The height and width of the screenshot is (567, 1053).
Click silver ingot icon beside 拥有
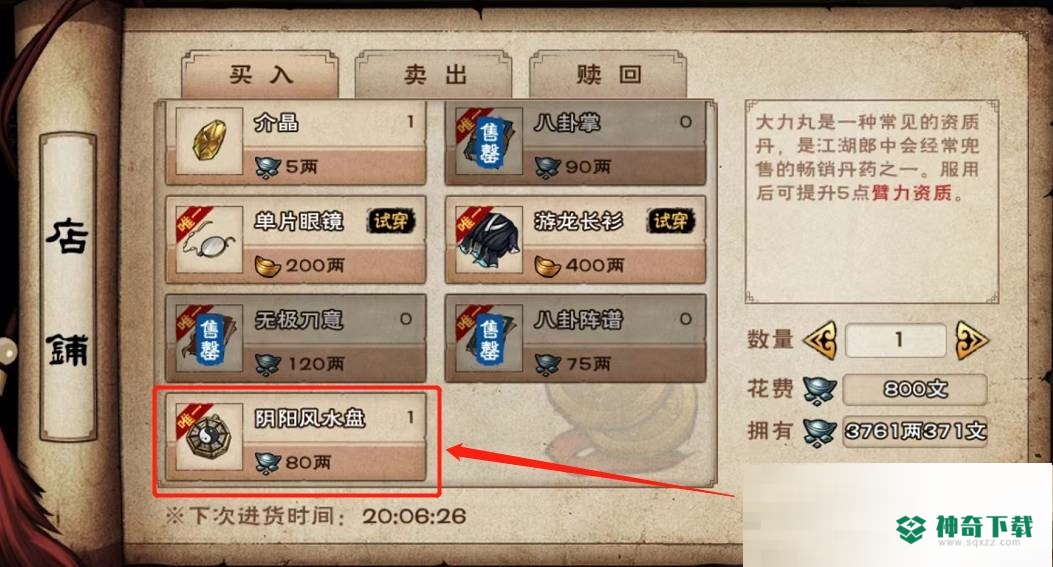(819, 431)
